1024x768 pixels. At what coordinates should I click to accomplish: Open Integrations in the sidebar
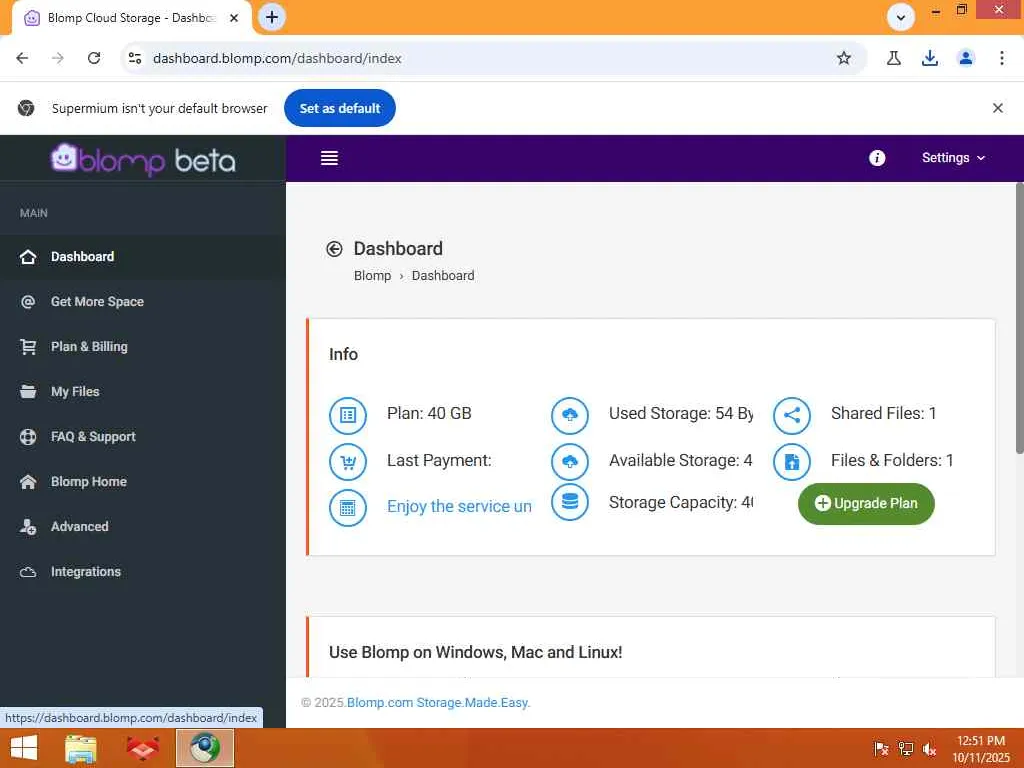[x=143, y=572]
